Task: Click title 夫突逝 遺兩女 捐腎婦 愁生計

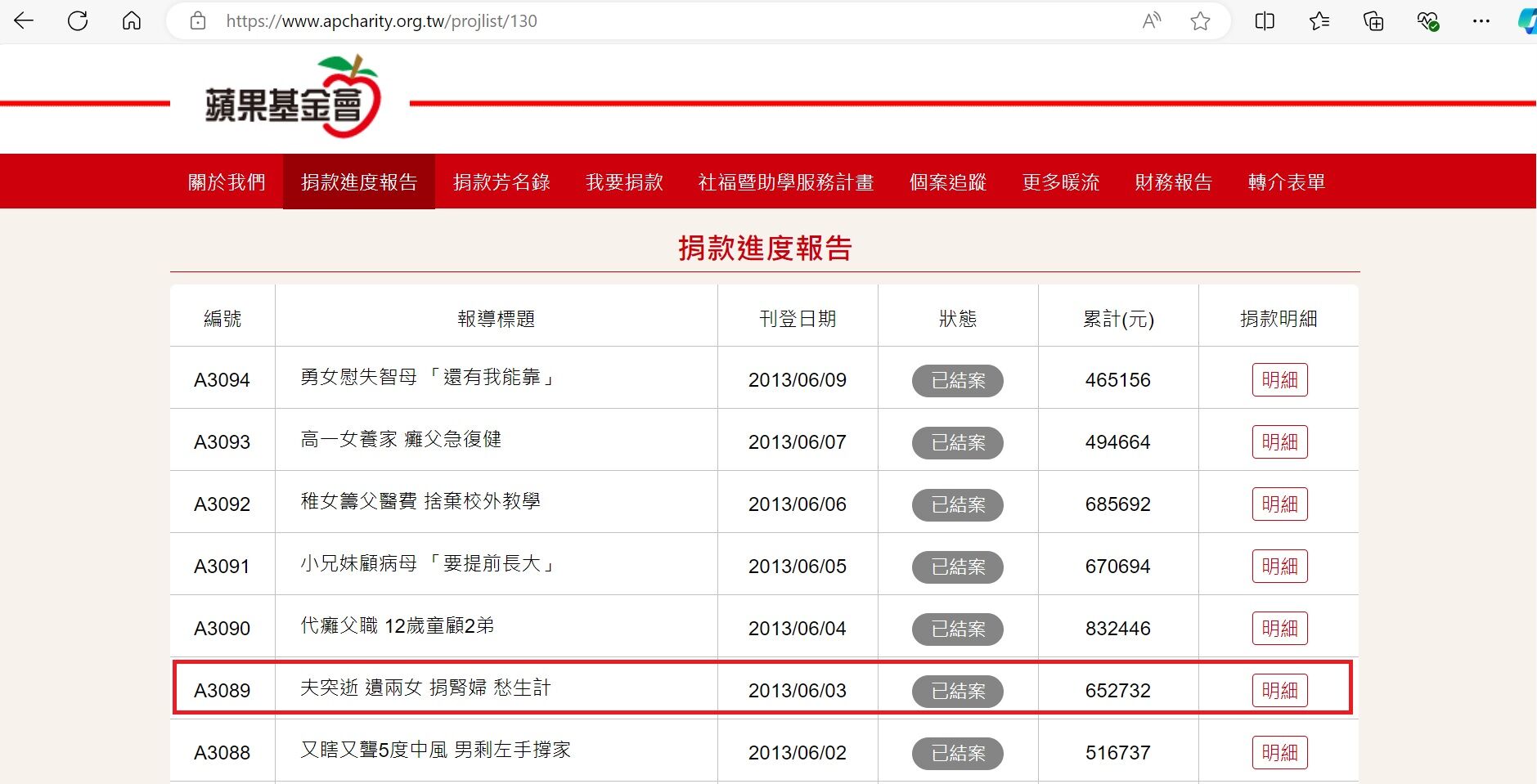Action: [x=425, y=688]
